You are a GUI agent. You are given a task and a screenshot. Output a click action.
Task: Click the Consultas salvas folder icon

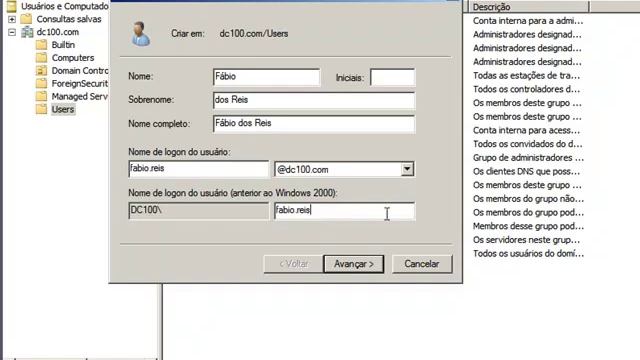coord(27,19)
